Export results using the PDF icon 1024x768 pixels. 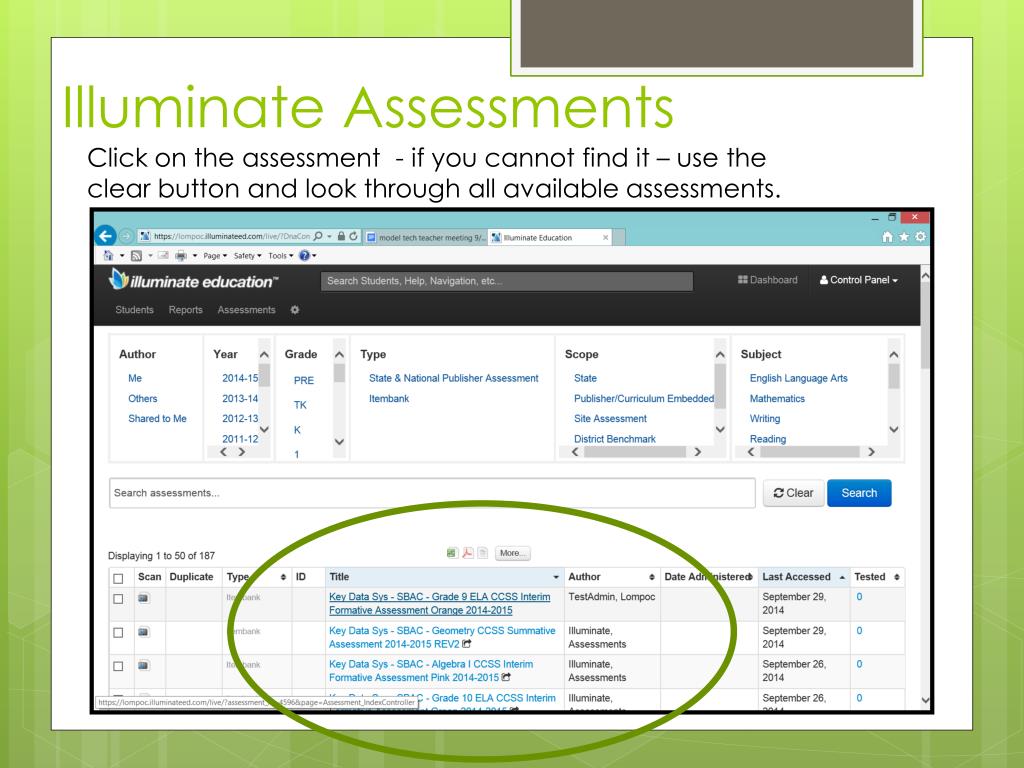468,553
